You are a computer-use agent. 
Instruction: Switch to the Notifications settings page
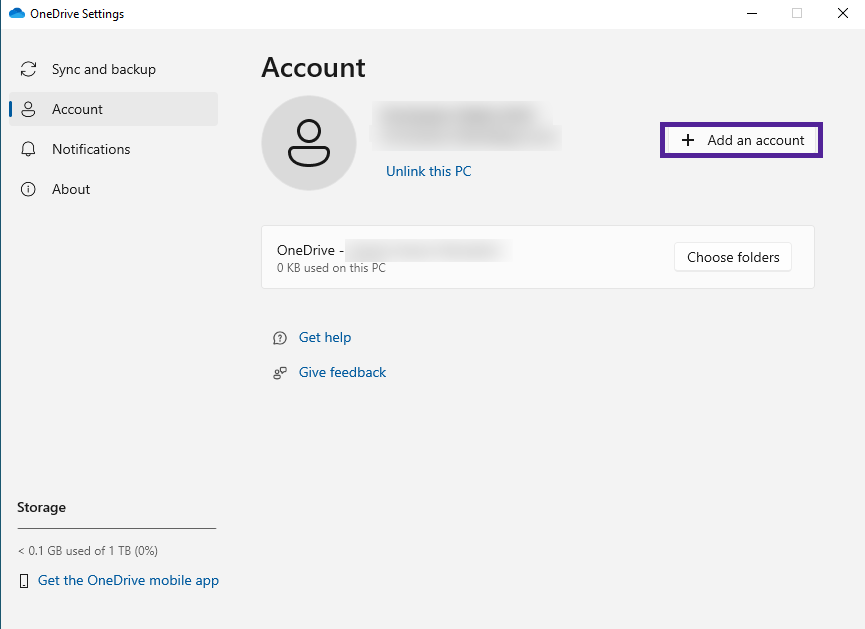click(x=91, y=150)
